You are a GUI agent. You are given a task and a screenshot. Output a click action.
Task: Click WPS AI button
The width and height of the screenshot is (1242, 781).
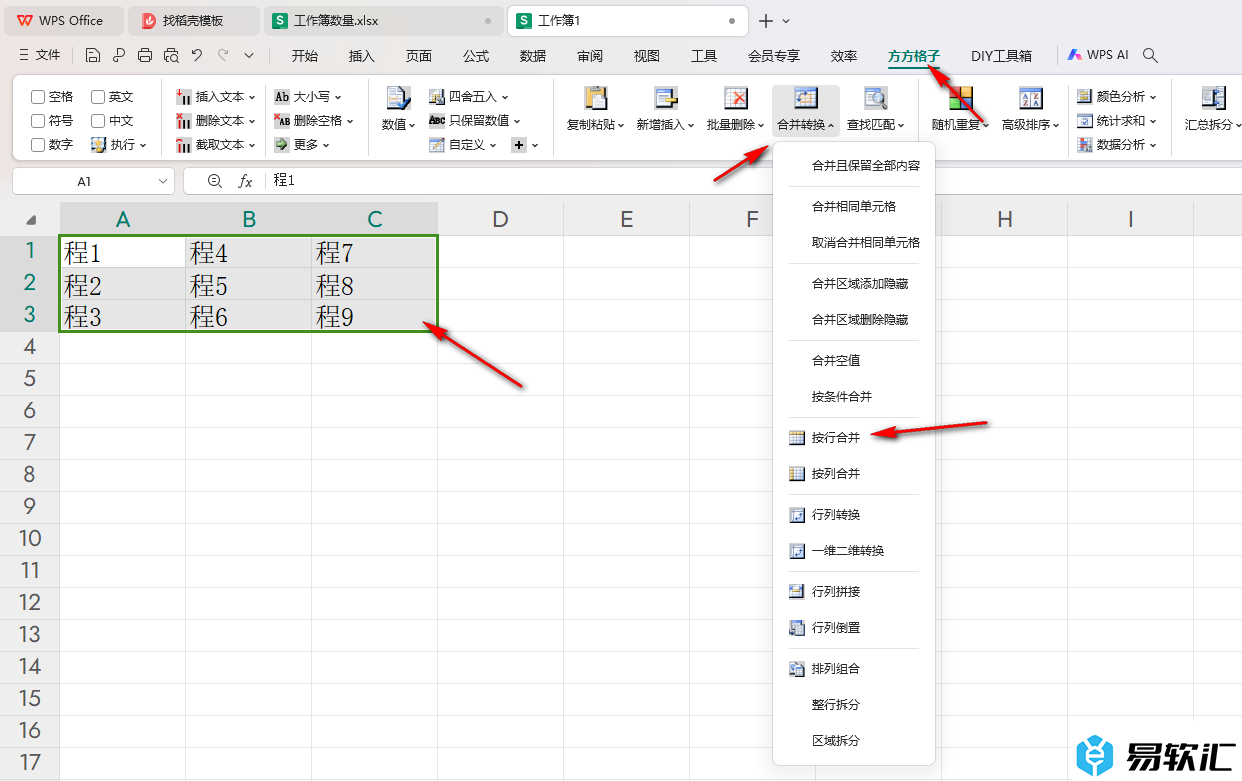pos(1098,56)
